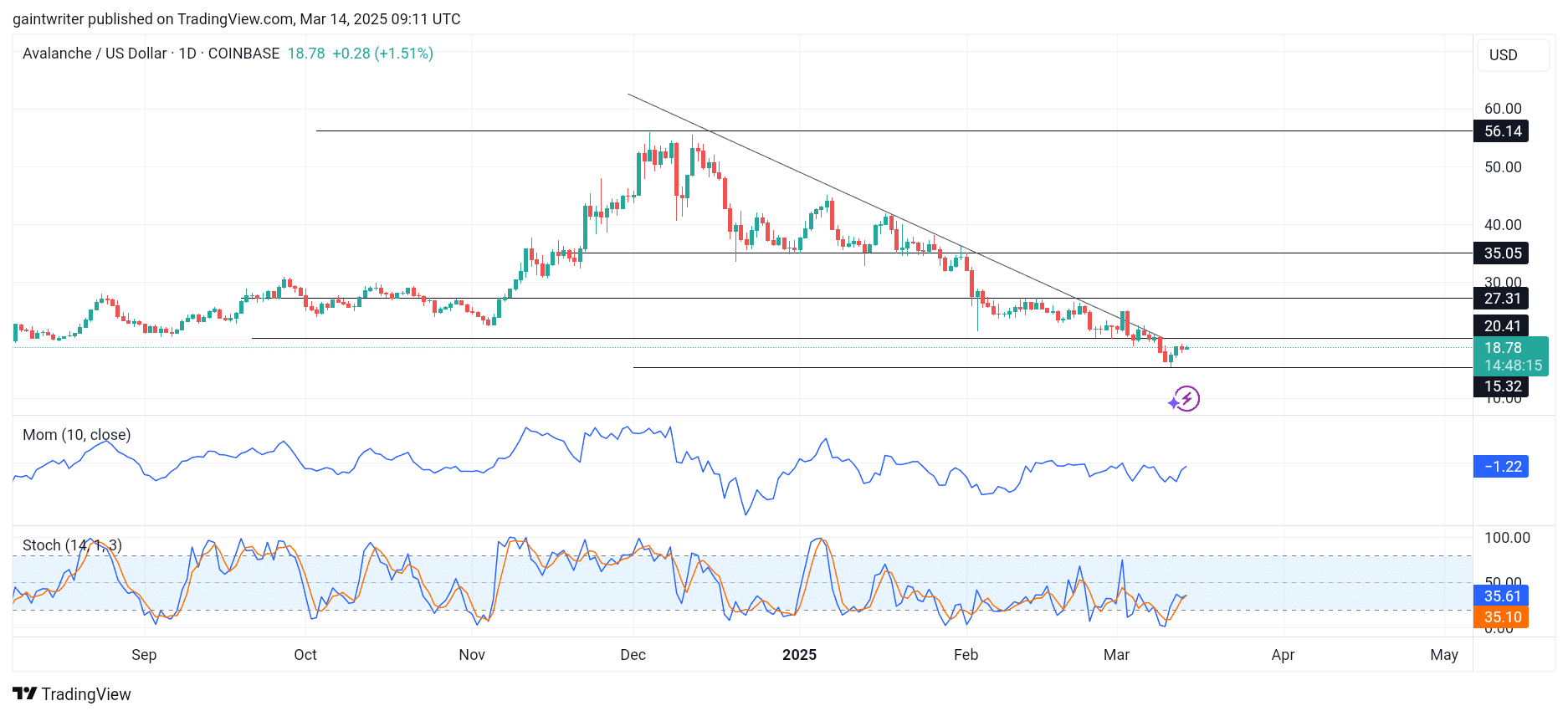Click the Momentum value -1.22 label
The height and width of the screenshot is (716, 1568).
[1501, 467]
